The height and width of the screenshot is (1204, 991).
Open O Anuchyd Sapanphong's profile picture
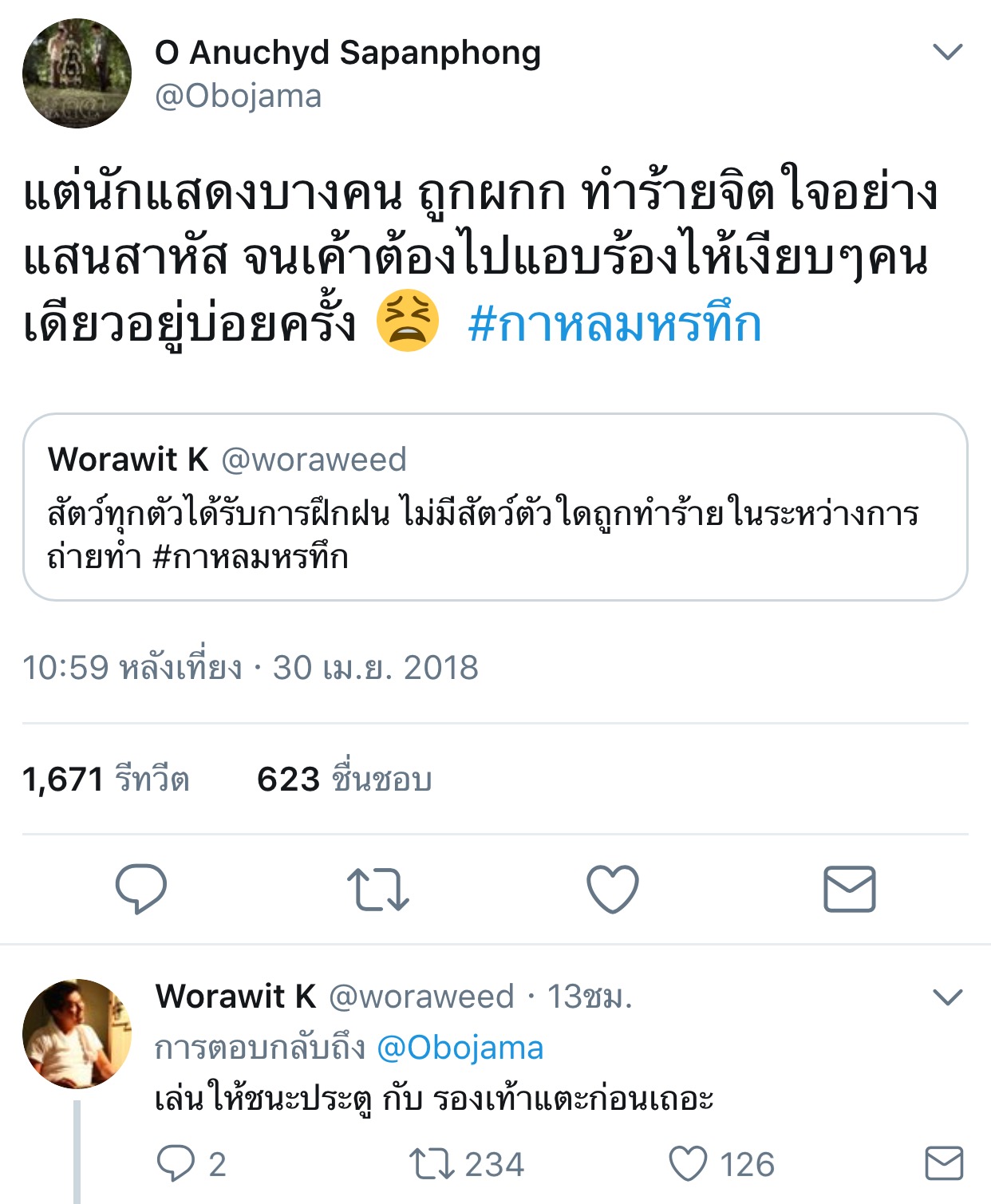point(77,73)
